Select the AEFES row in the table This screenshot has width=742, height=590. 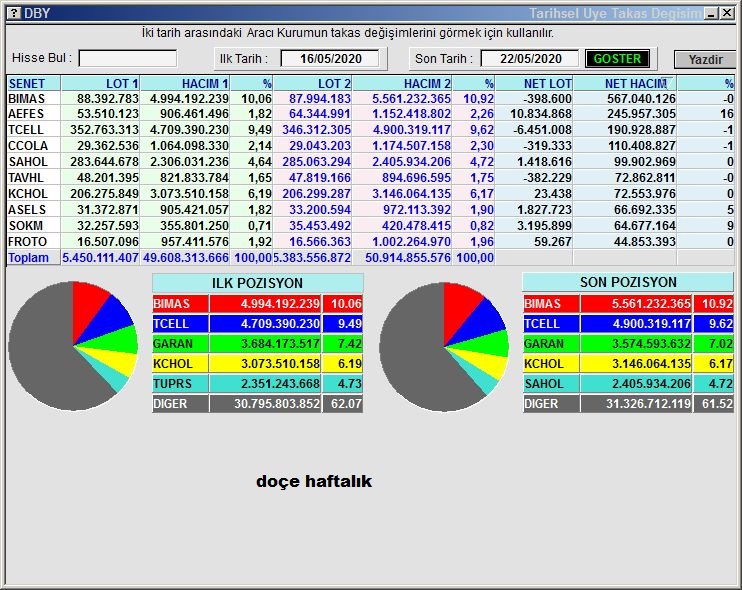[371, 114]
